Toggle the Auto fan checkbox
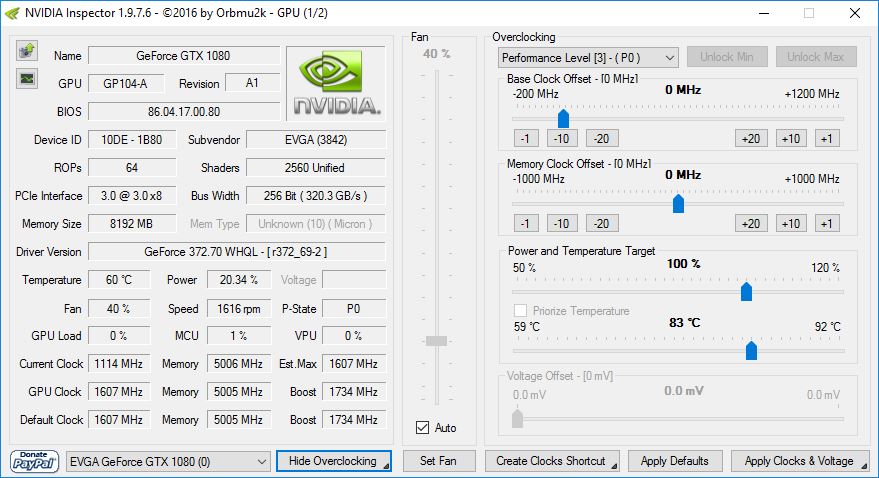 (x=423, y=428)
